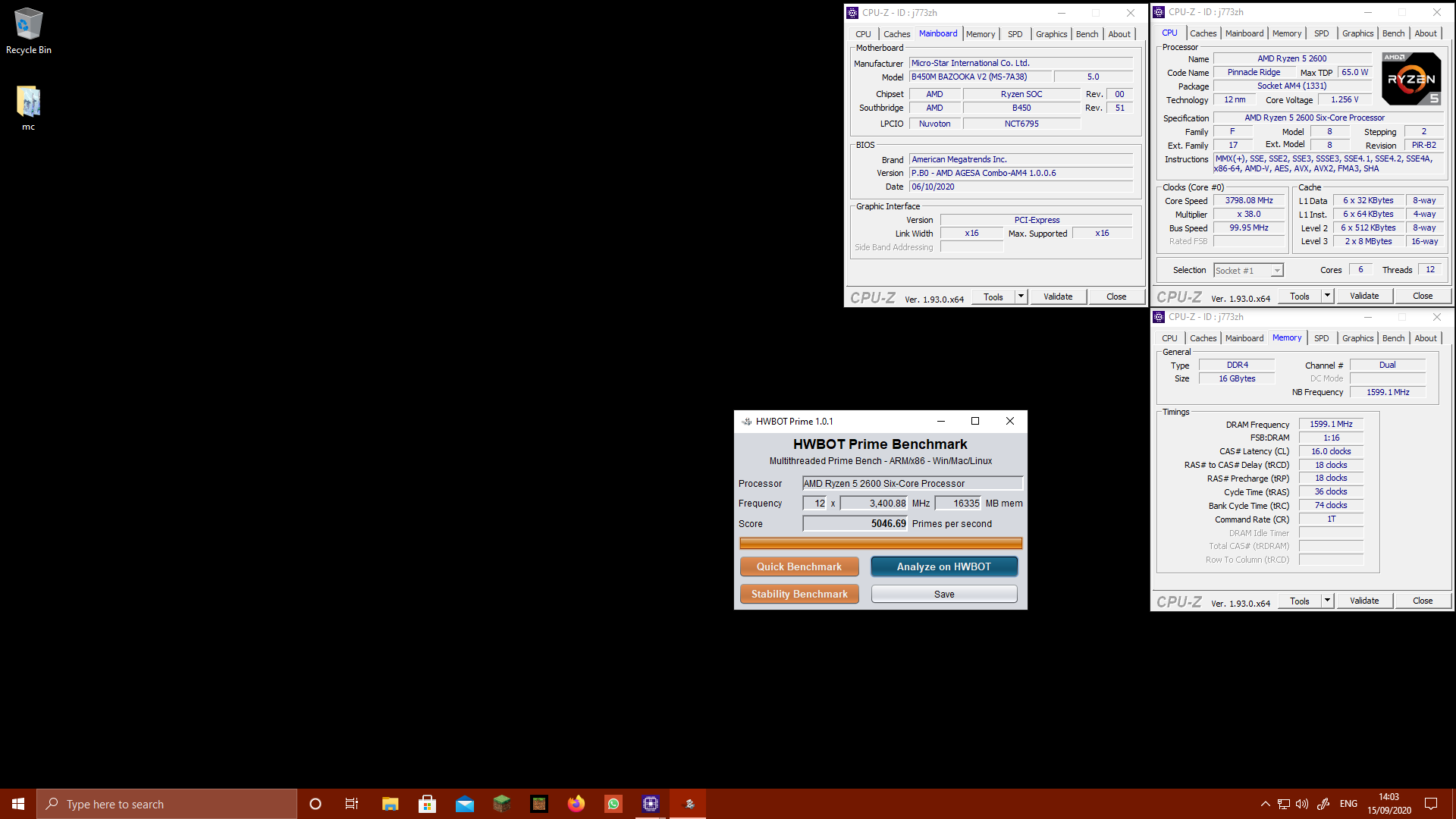Click Tools button in CPU window
The image size is (1456, 819).
1300,296
